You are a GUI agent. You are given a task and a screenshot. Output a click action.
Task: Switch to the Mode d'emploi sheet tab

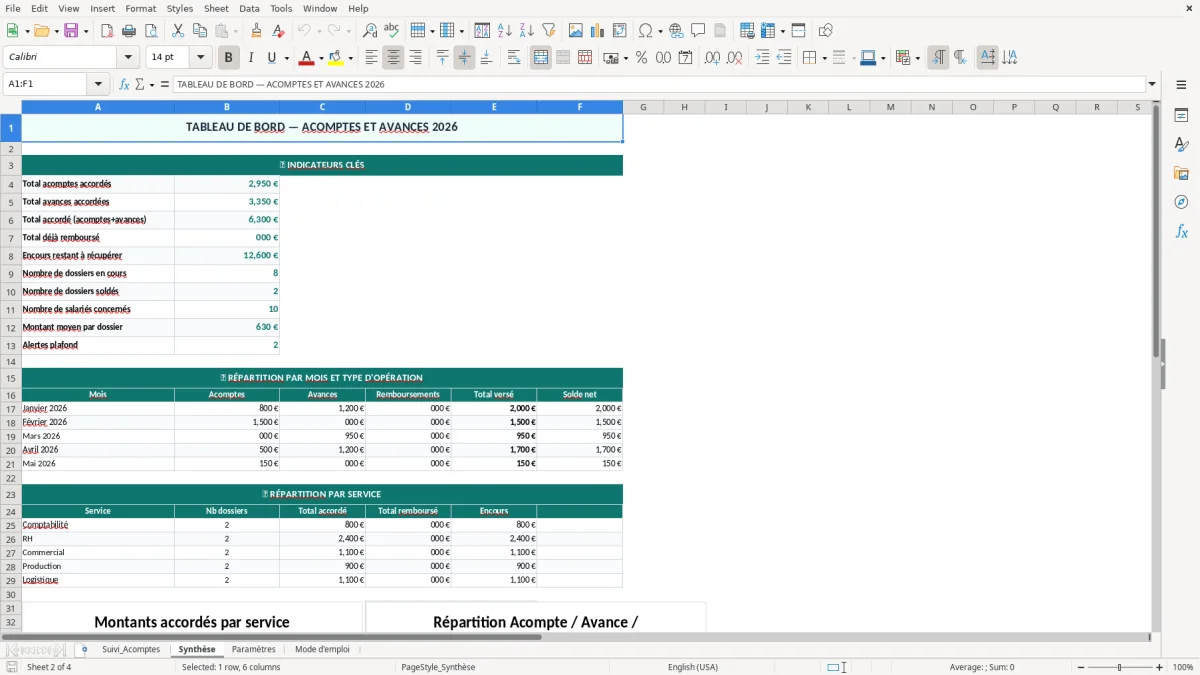tap(322, 649)
